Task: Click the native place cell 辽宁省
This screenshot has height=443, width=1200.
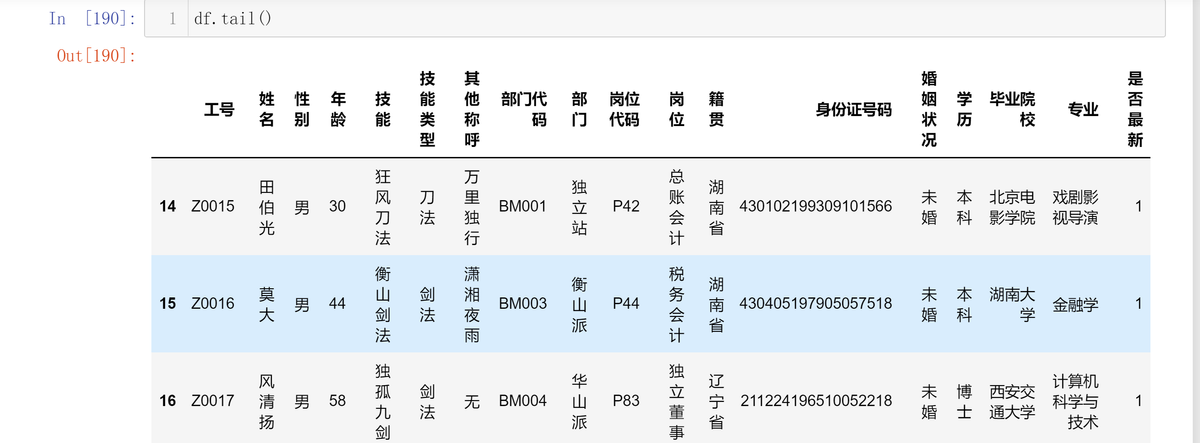Action: (x=716, y=401)
